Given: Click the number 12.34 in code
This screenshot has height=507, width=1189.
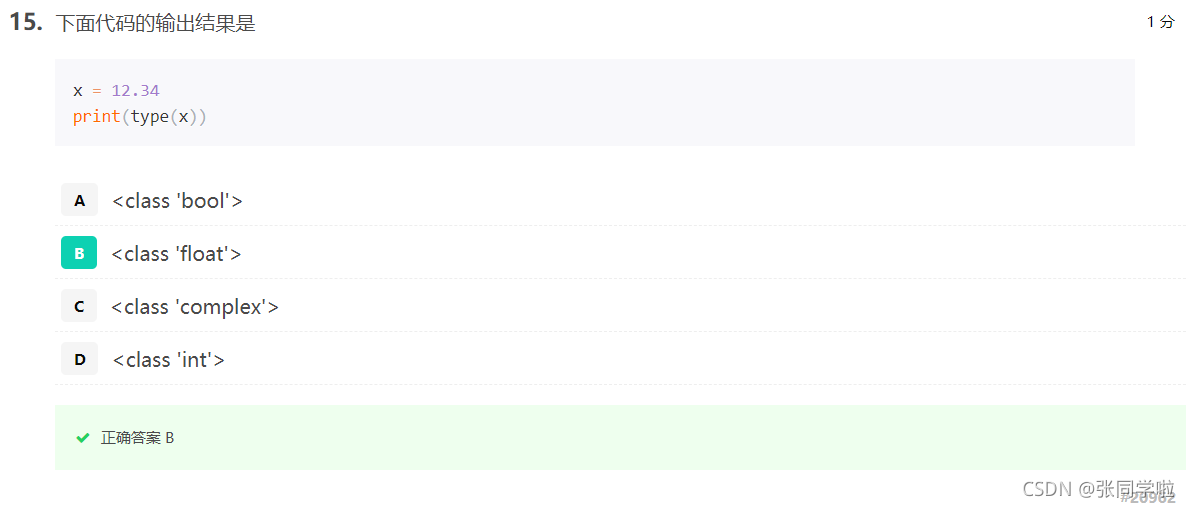Looking at the screenshot, I should [136, 91].
